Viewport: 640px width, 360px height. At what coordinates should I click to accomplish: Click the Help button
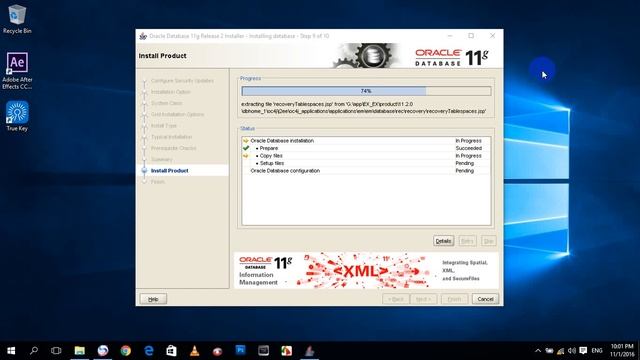(x=153, y=299)
